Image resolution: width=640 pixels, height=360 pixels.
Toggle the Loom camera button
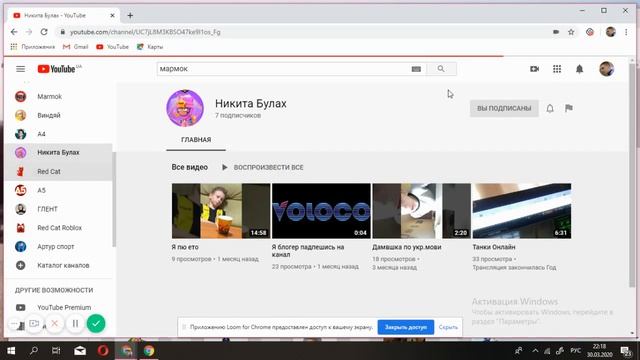[x=34, y=324]
